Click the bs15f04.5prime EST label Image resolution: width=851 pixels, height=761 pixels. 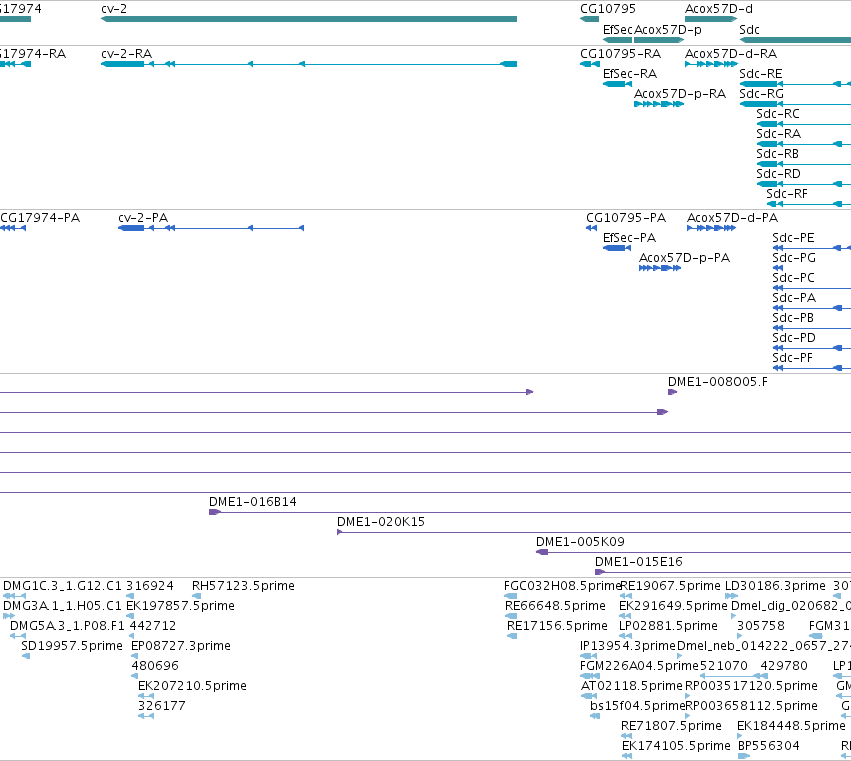[638, 707]
